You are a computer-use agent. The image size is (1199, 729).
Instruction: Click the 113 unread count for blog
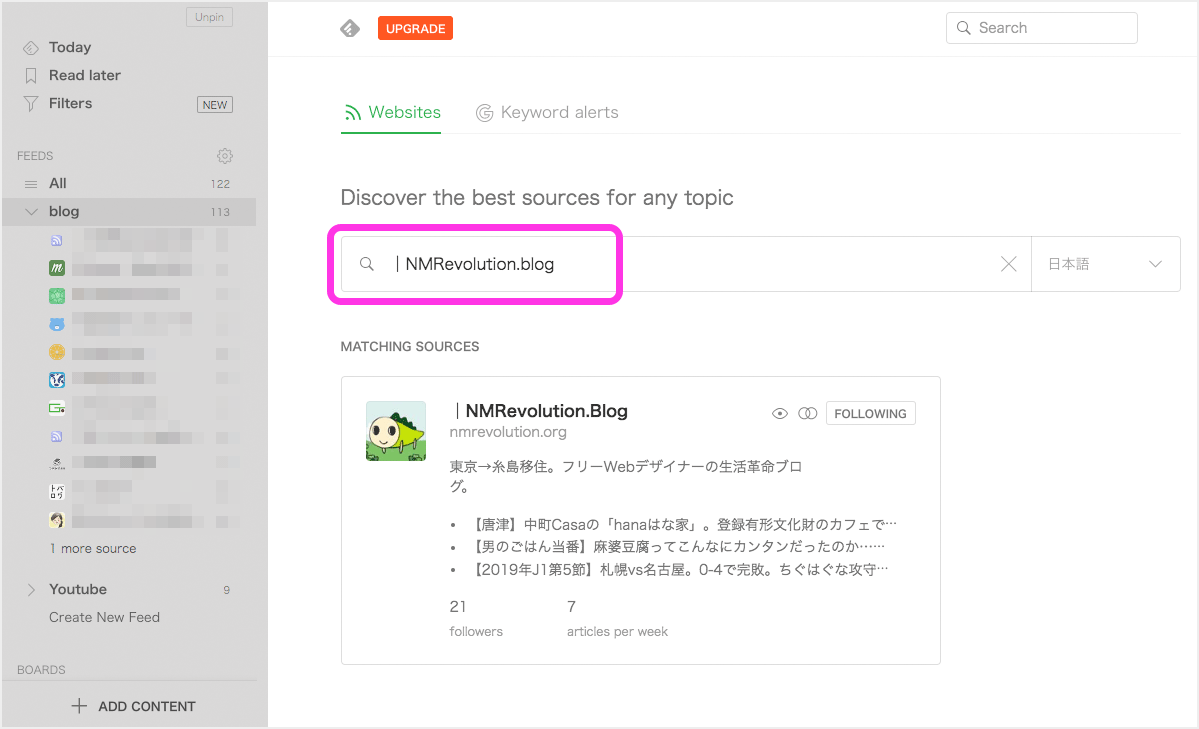point(220,213)
